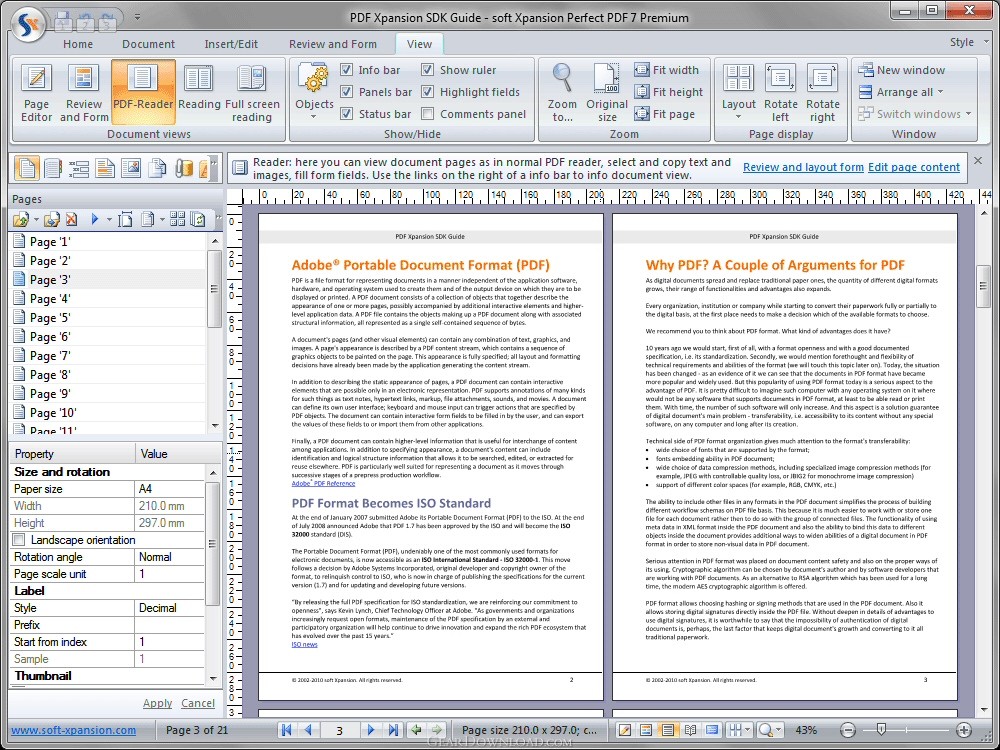Viewport: 1000px width, 750px height.
Task: Click the page thumbnails grid icon
Action: point(178,219)
